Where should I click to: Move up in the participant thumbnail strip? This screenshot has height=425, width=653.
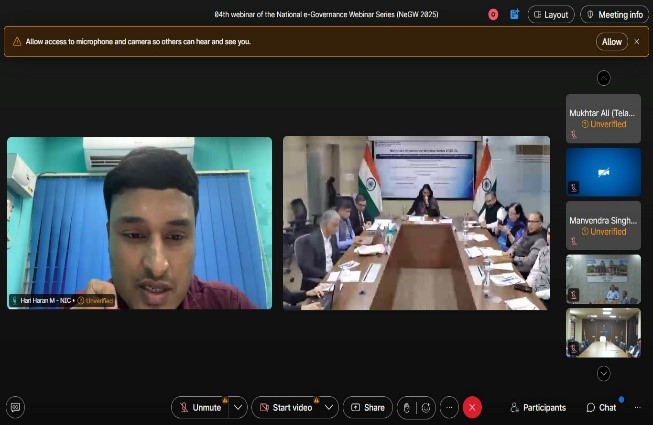(603, 78)
